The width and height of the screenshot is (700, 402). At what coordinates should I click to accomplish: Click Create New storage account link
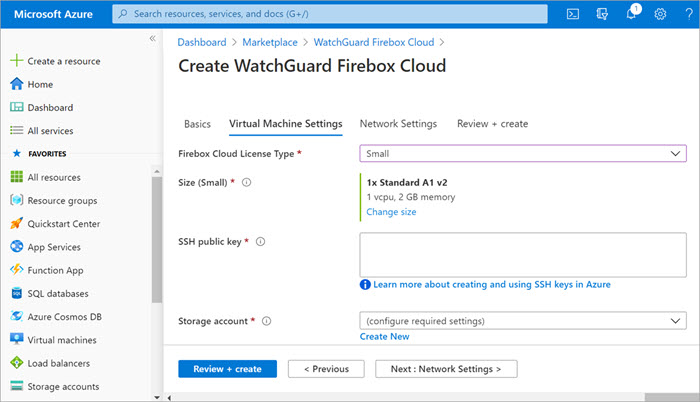pyautogui.click(x=384, y=336)
